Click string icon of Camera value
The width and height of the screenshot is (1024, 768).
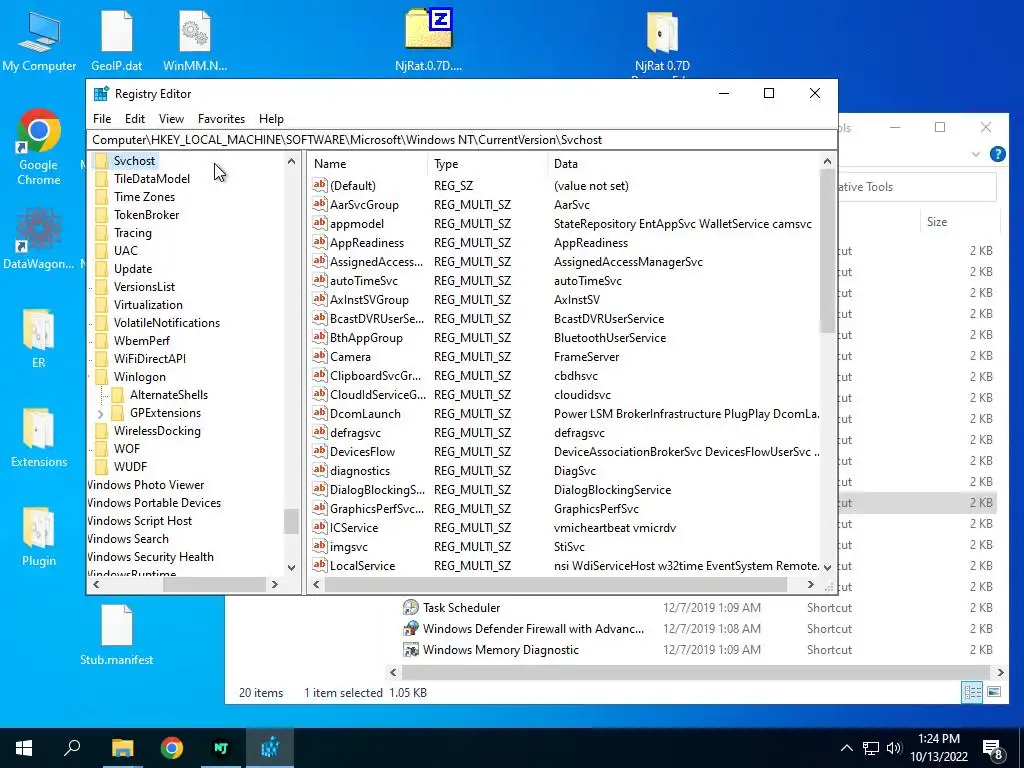pyautogui.click(x=319, y=357)
